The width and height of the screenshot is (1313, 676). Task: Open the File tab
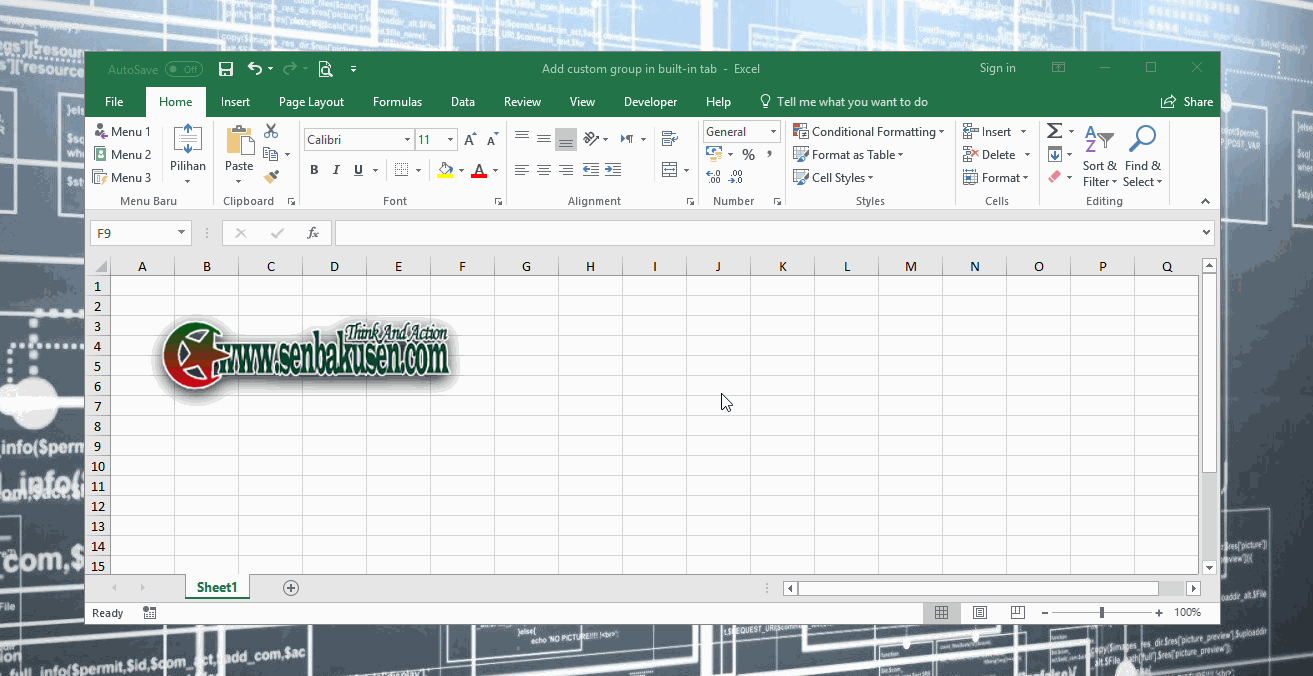coord(114,102)
